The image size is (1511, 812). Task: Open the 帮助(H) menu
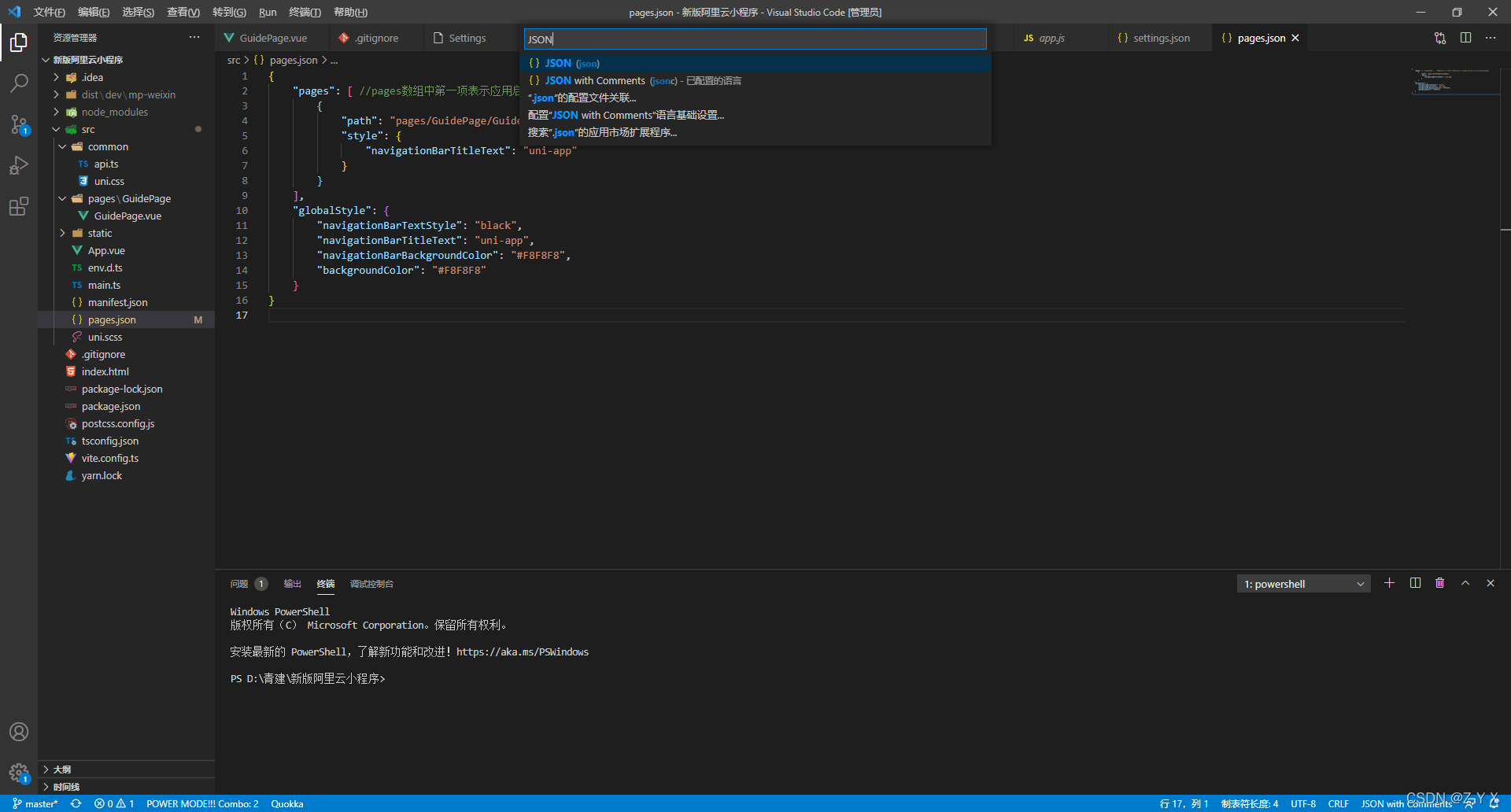pyautogui.click(x=350, y=12)
